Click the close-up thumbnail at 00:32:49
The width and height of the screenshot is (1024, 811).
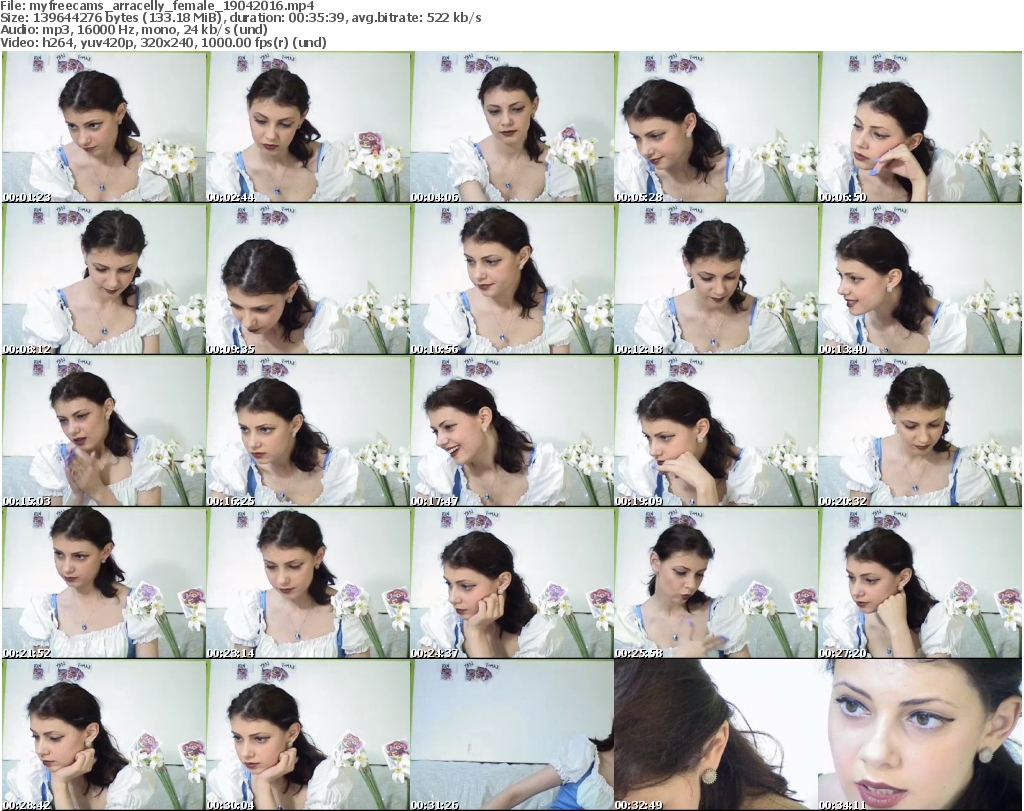(x=716, y=735)
